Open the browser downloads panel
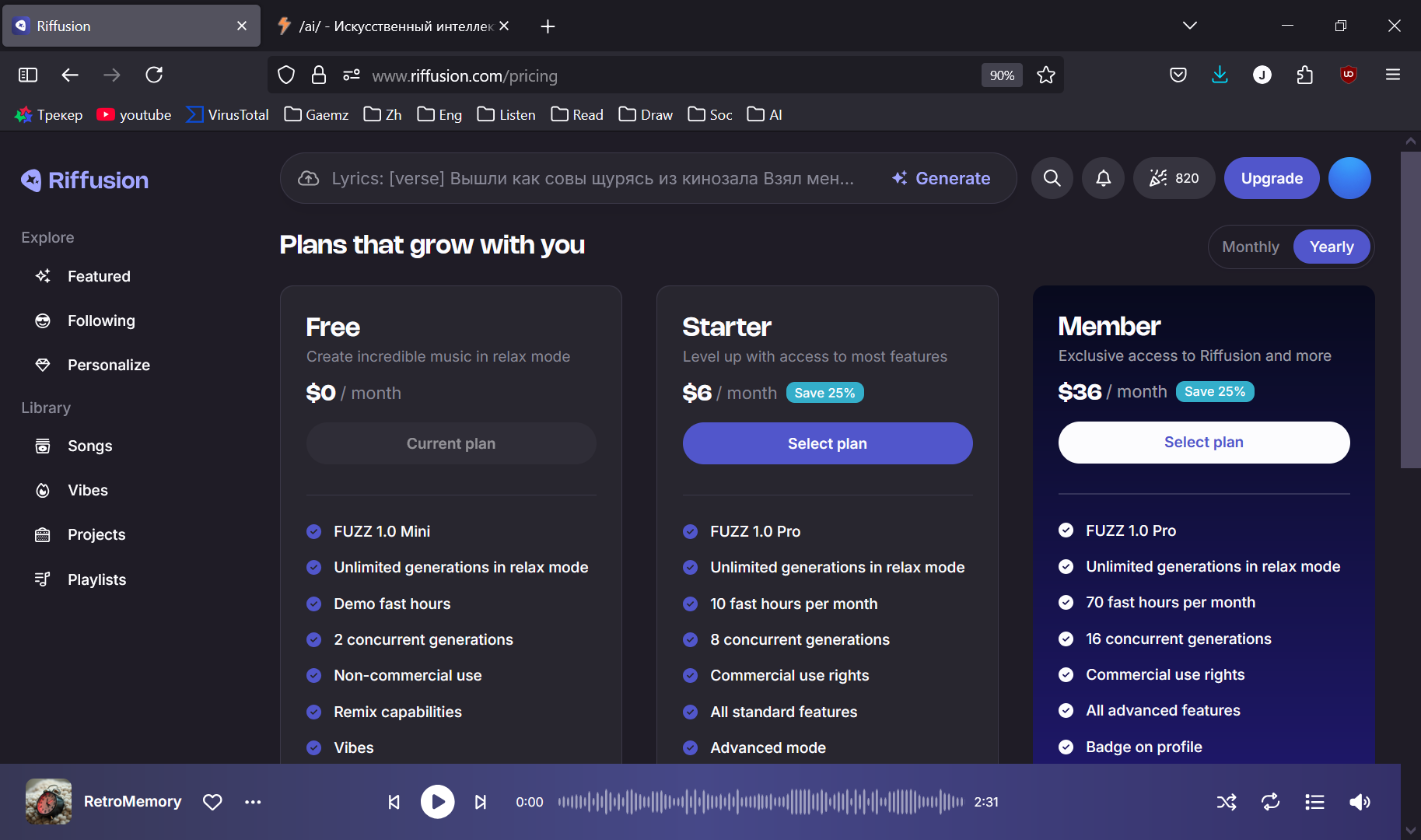Image resolution: width=1421 pixels, height=840 pixels. [x=1220, y=75]
